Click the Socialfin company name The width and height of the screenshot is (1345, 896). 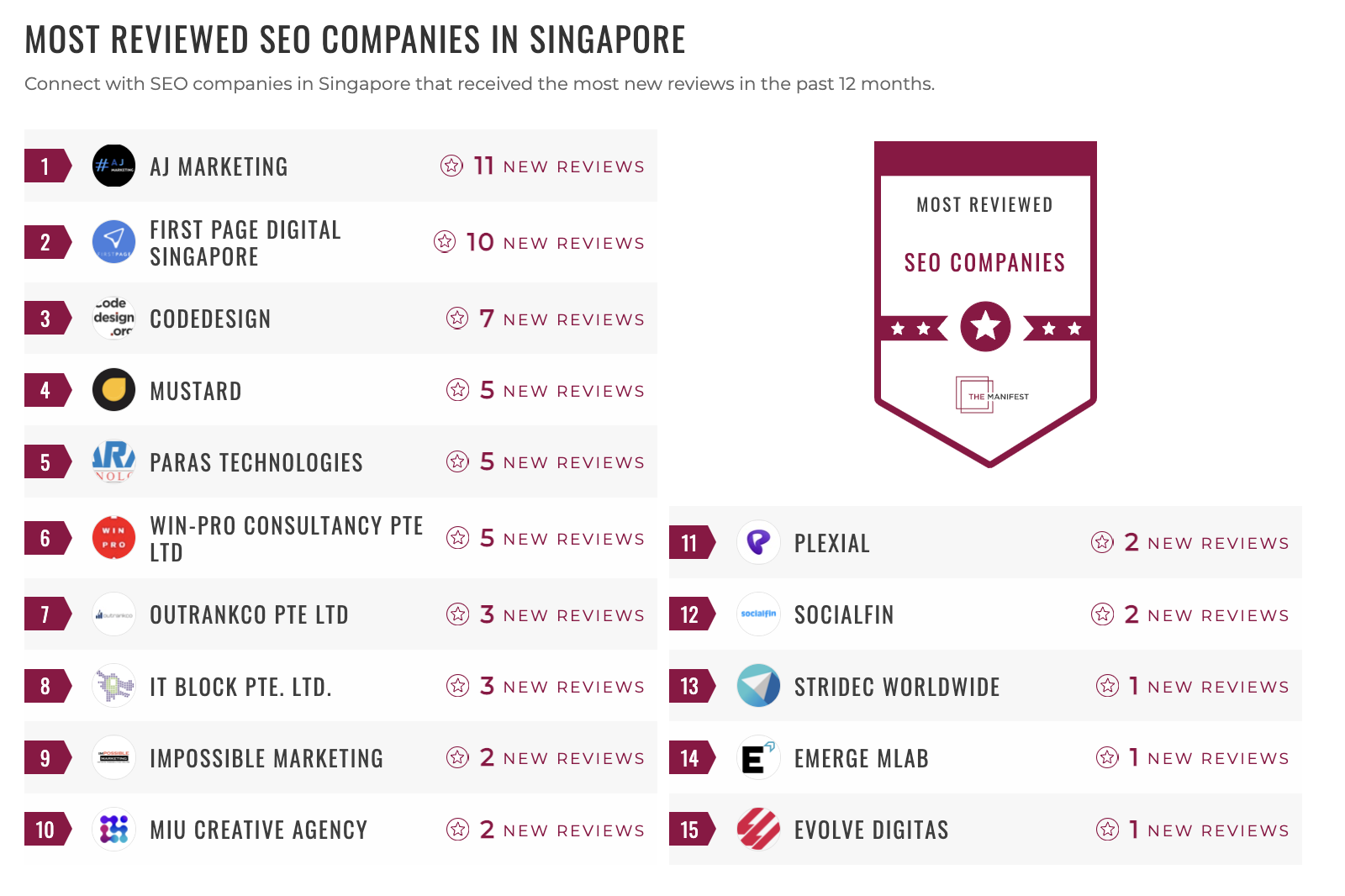tap(844, 614)
